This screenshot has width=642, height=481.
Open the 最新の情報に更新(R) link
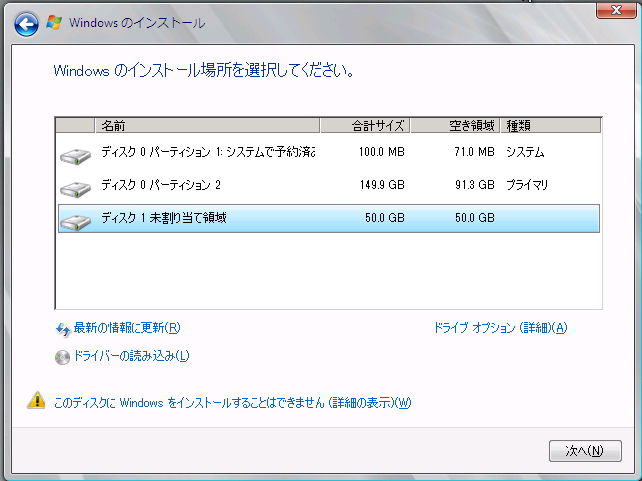(x=127, y=328)
